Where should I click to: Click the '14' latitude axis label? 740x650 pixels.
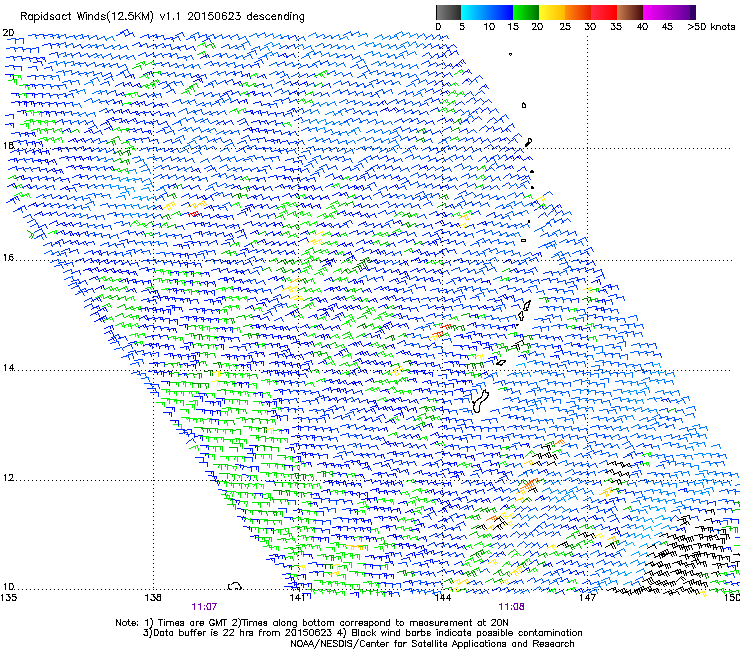8,368
